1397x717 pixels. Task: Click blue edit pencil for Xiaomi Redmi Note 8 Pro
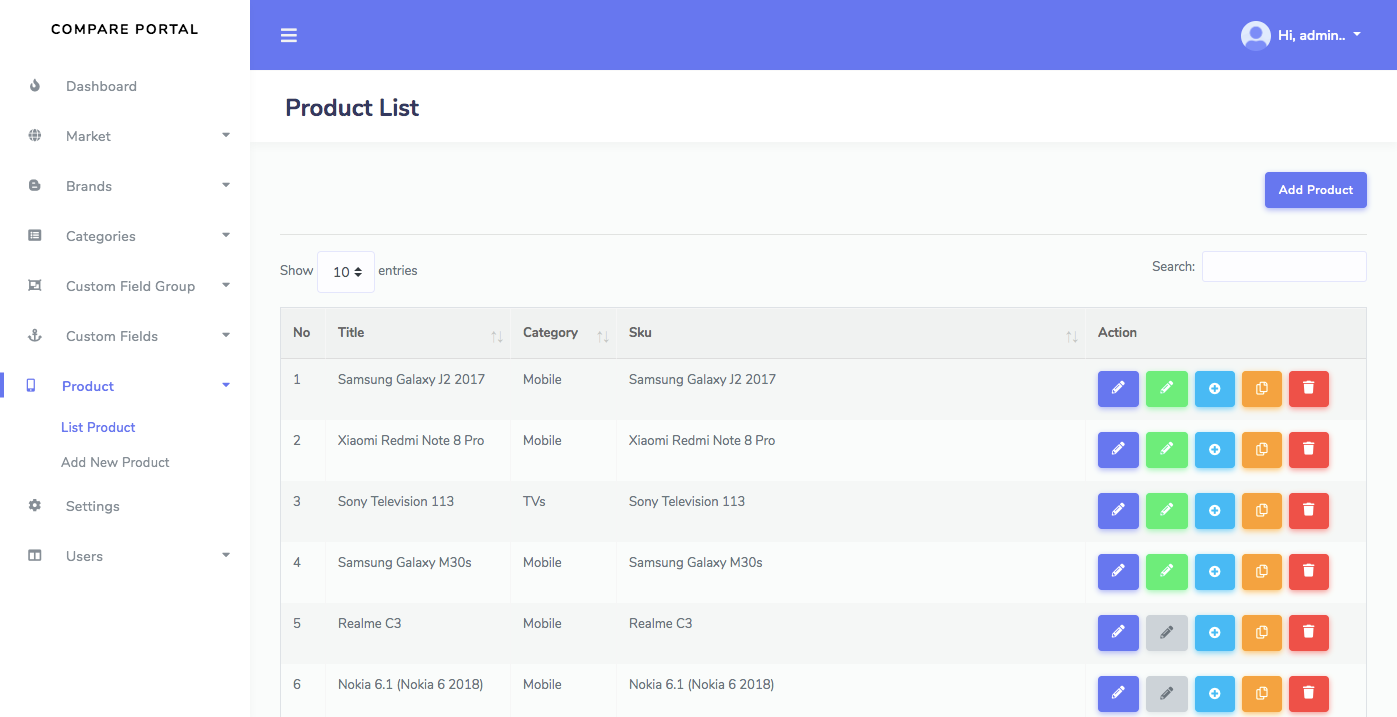pyautogui.click(x=1118, y=450)
